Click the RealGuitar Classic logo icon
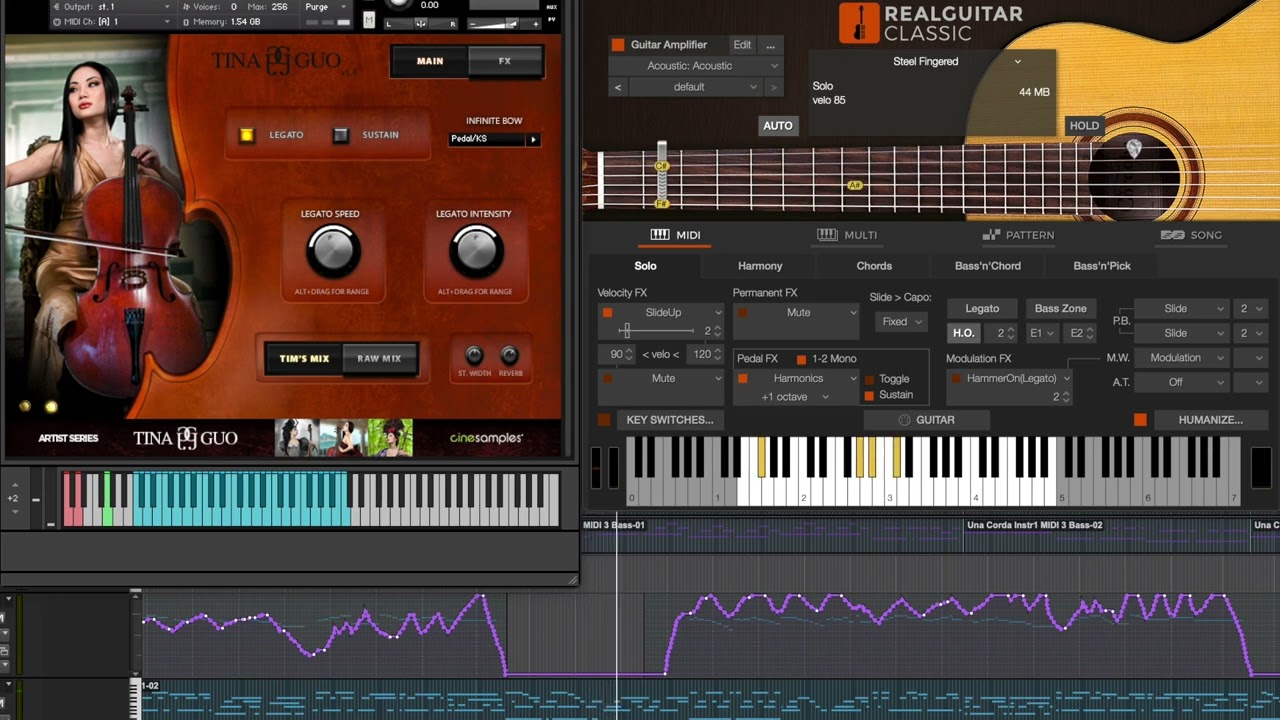Image resolution: width=1280 pixels, height=720 pixels. (x=858, y=23)
